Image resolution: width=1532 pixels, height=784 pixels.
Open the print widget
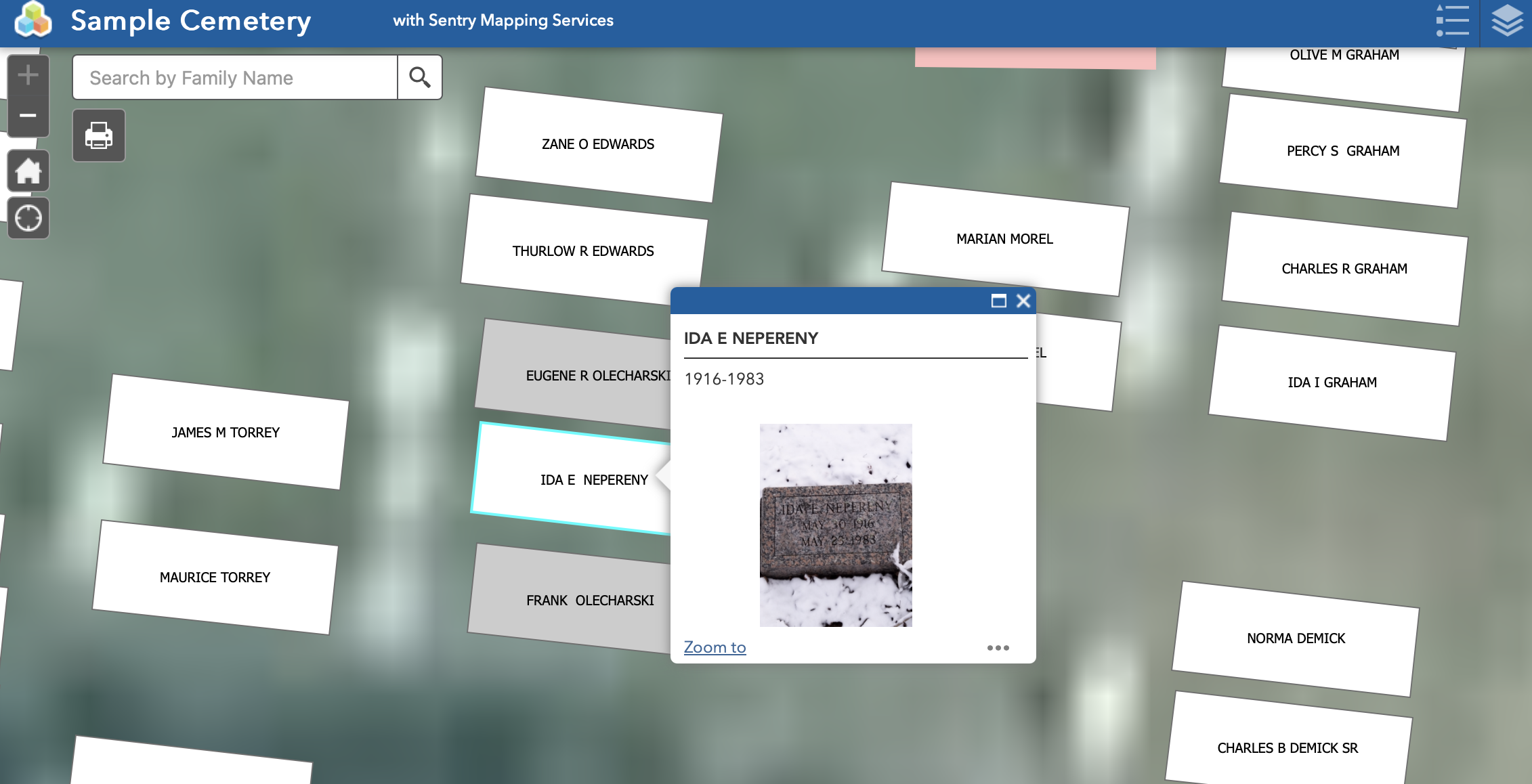pyautogui.click(x=99, y=135)
